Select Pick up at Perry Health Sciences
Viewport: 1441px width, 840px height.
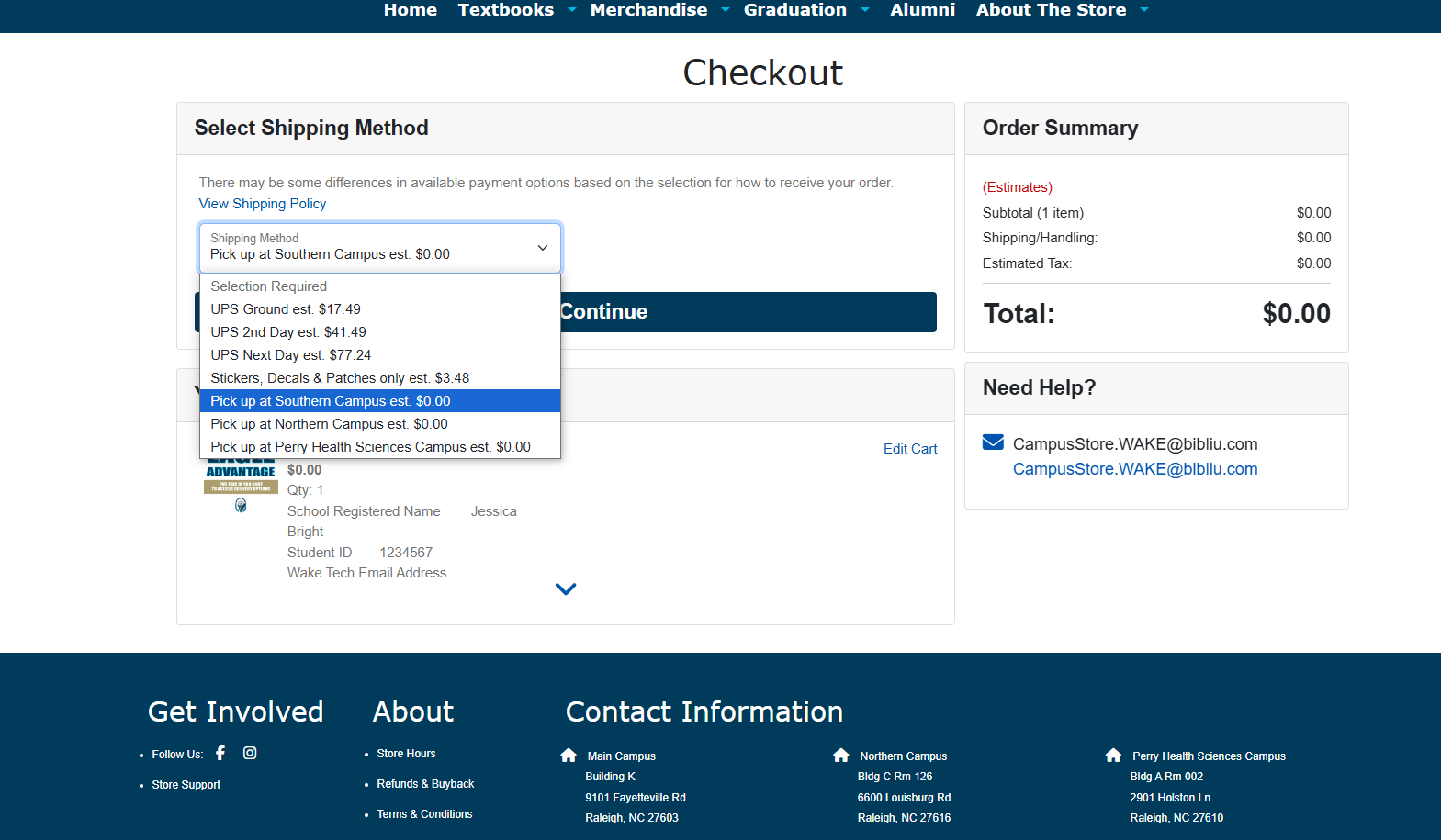tap(370, 447)
